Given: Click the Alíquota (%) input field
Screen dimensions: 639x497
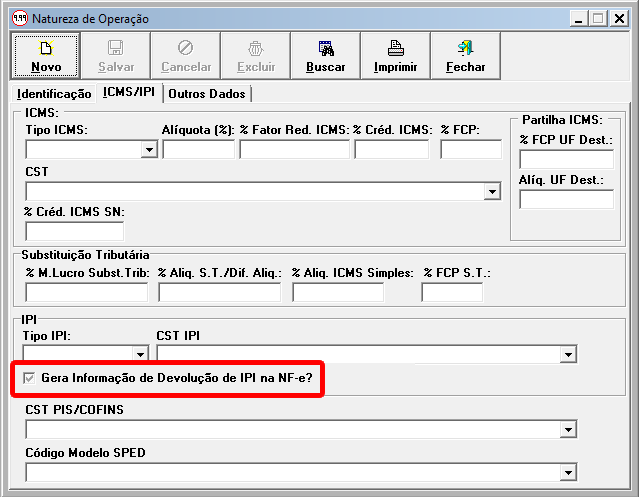Looking at the screenshot, I should point(198,150).
